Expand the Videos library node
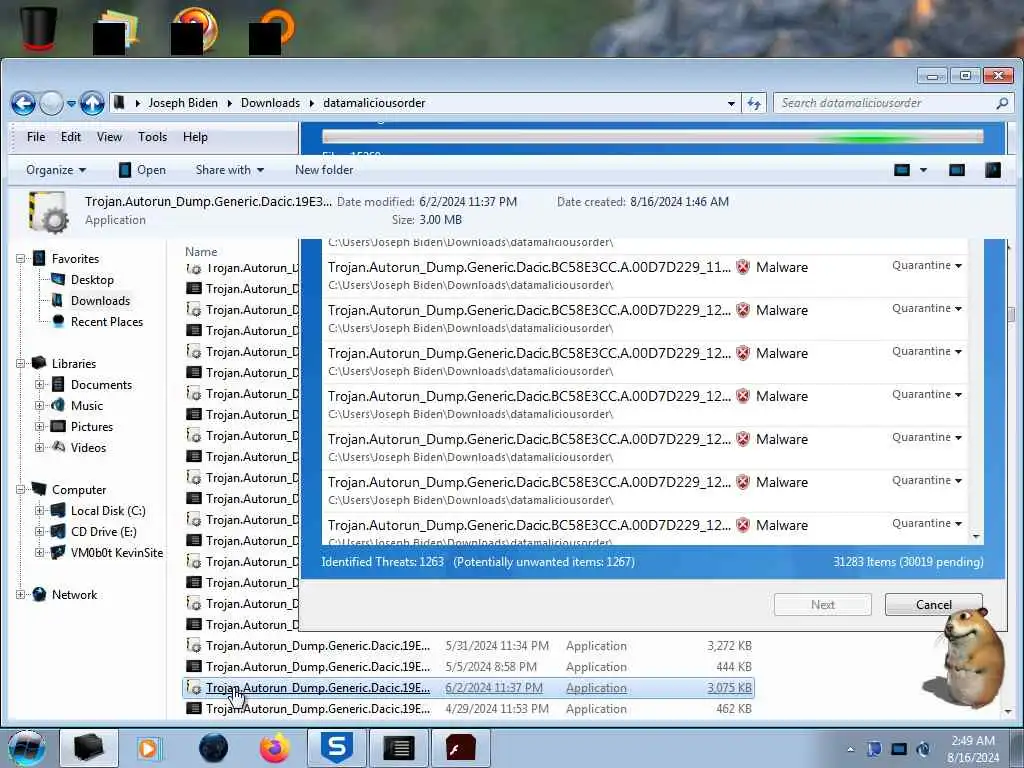The image size is (1024, 768). (x=39, y=447)
